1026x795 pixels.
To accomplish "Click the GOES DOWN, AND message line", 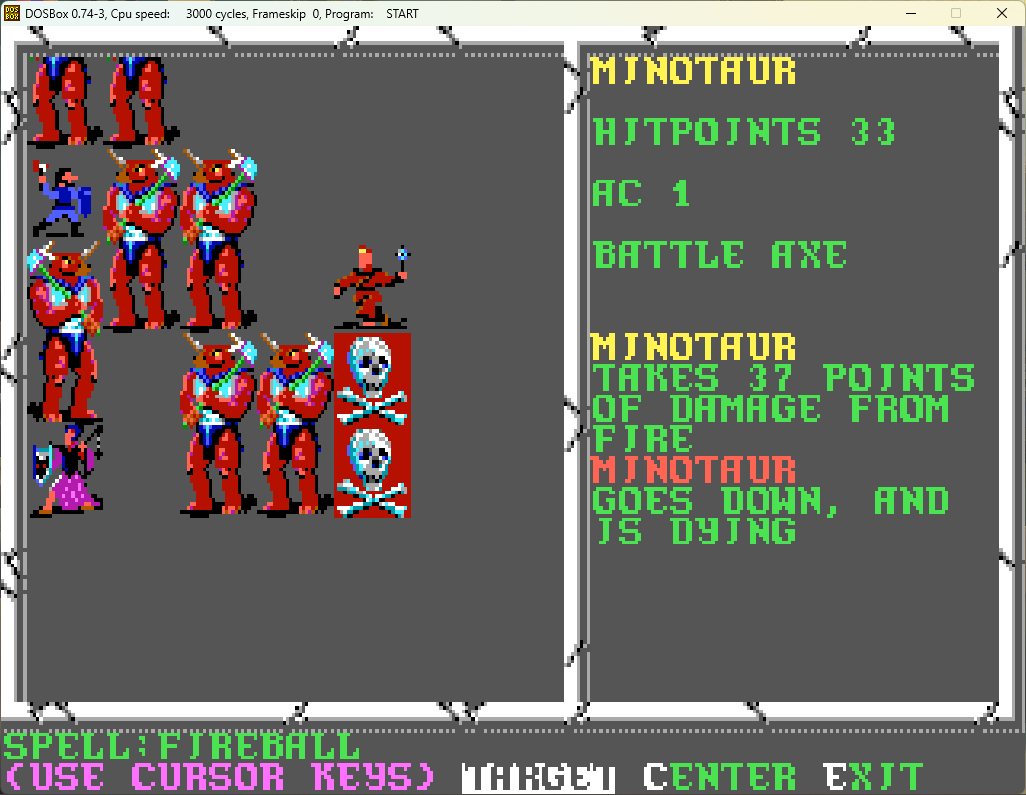I will coord(770,501).
